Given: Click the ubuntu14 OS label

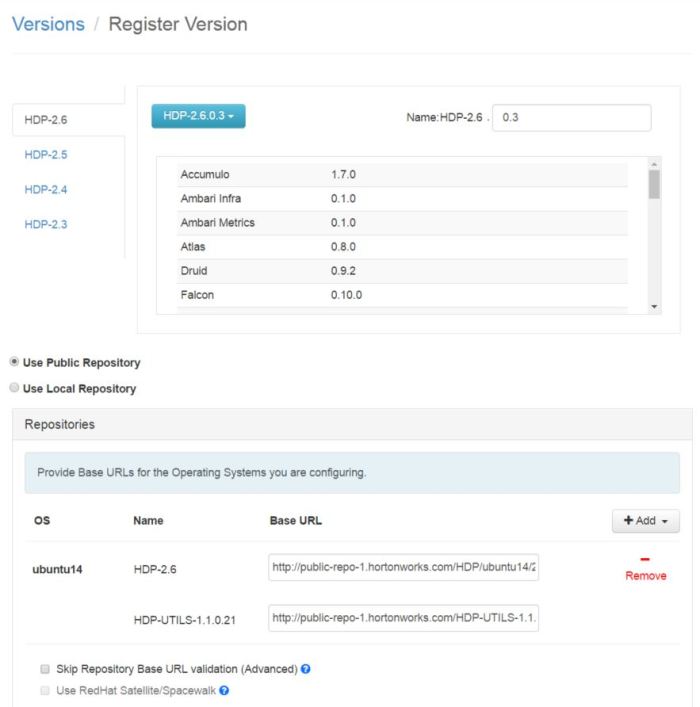Looking at the screenshot, I should coord(57,569).
